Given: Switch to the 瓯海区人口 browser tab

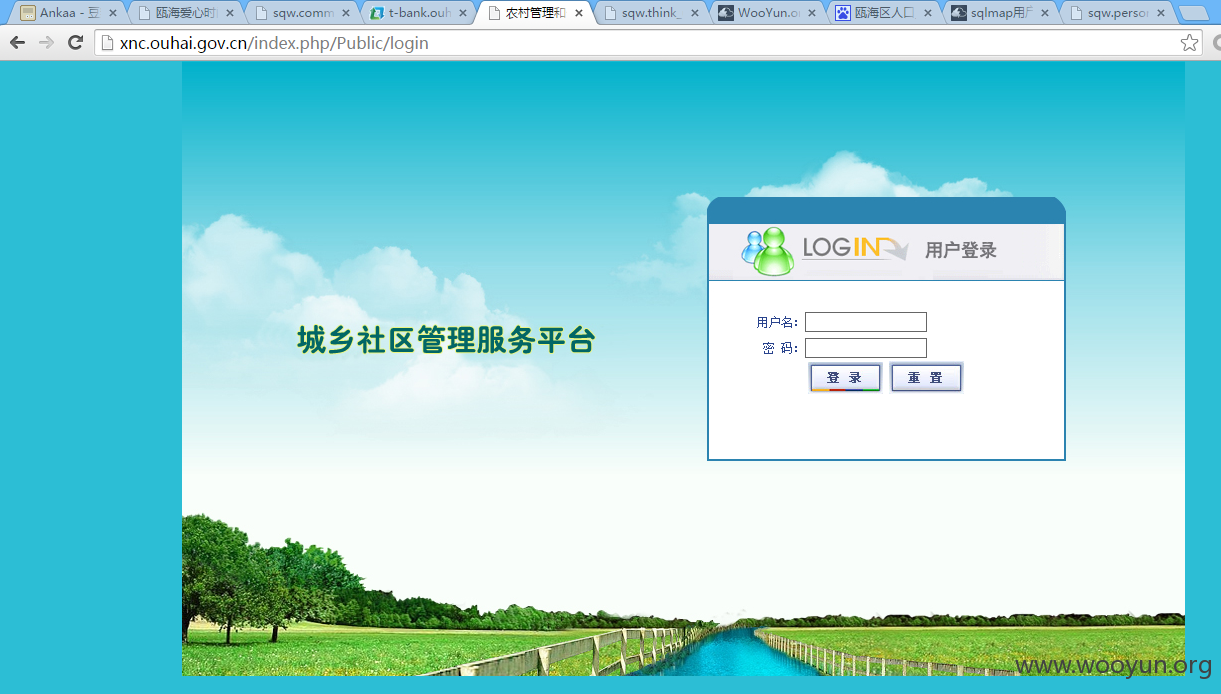Looking at the screenshot, I should coord(883,13).
